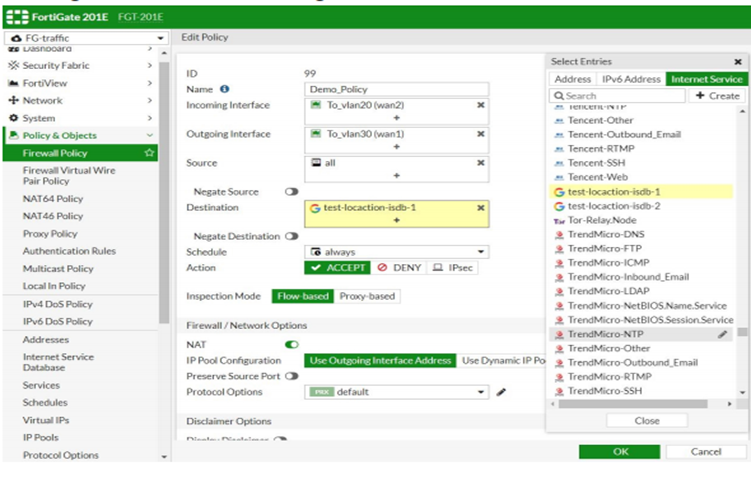Viewport: 751px width, 477px height.
Task: Click the star icon on Firewall Policy
Action: pyautogui.click(x=149, y=153)
